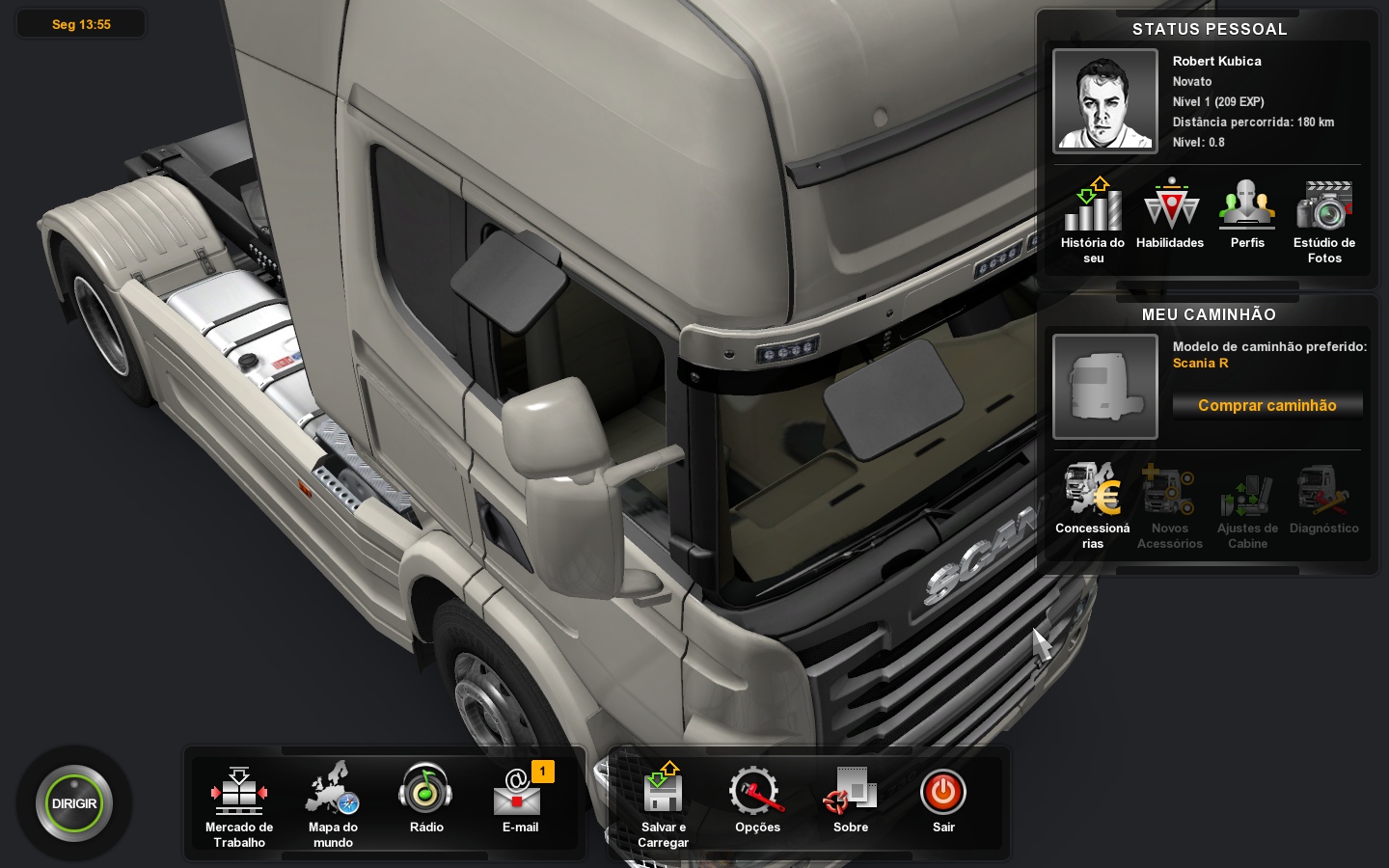Click the Distância percorrida: 180 km text
Screen dimensions: 1389x868
pyautogui.click(x=1253, y=122)
